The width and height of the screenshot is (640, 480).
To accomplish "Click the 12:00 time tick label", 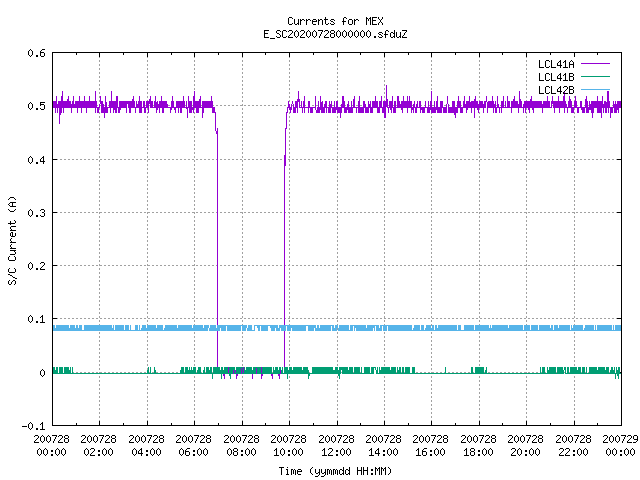I will (336, 452).
